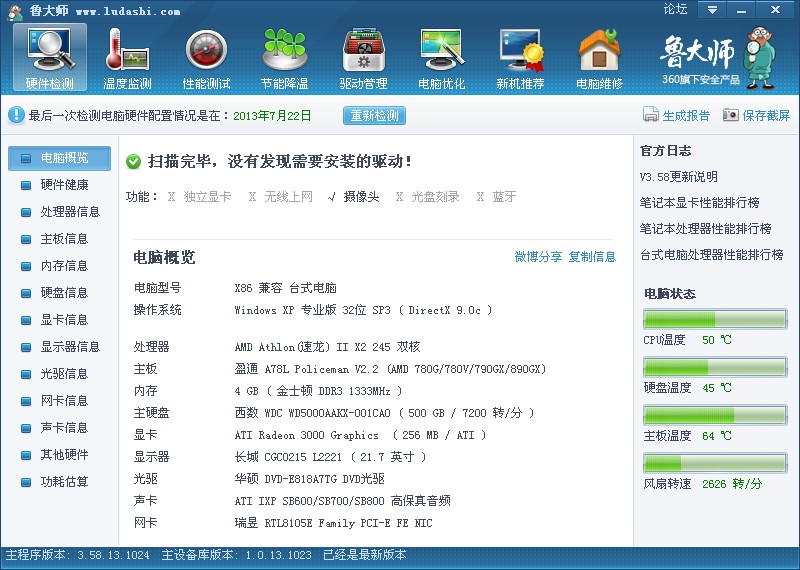Click the 主设备库版本 1.0.13.1023 status text
This screenshot has width=800, height=570.
pos(237,555)
